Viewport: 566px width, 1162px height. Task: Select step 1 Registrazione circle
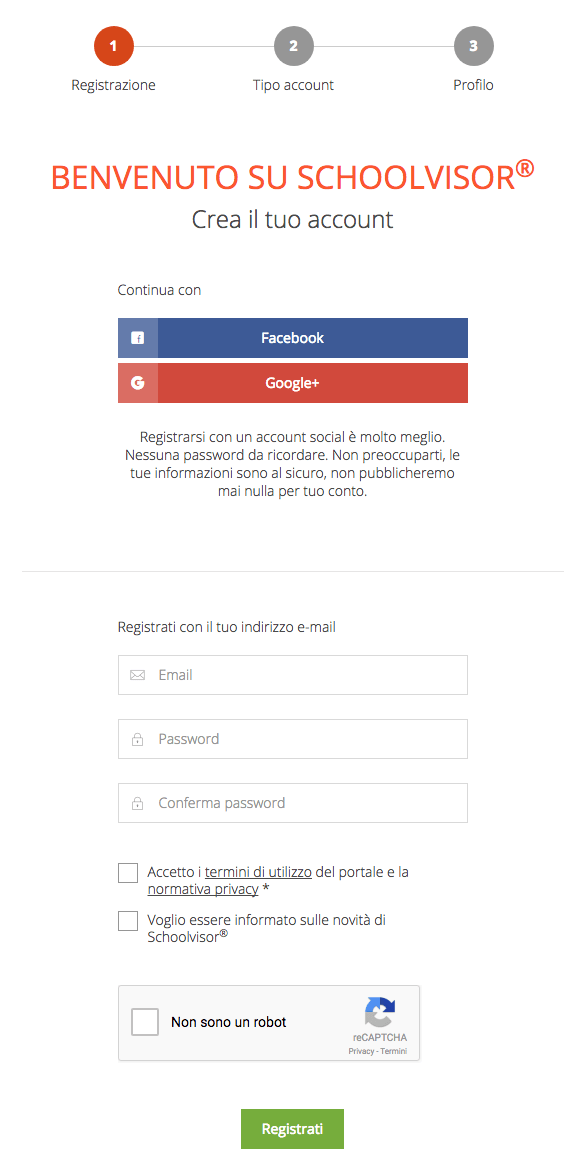[113, 46]
